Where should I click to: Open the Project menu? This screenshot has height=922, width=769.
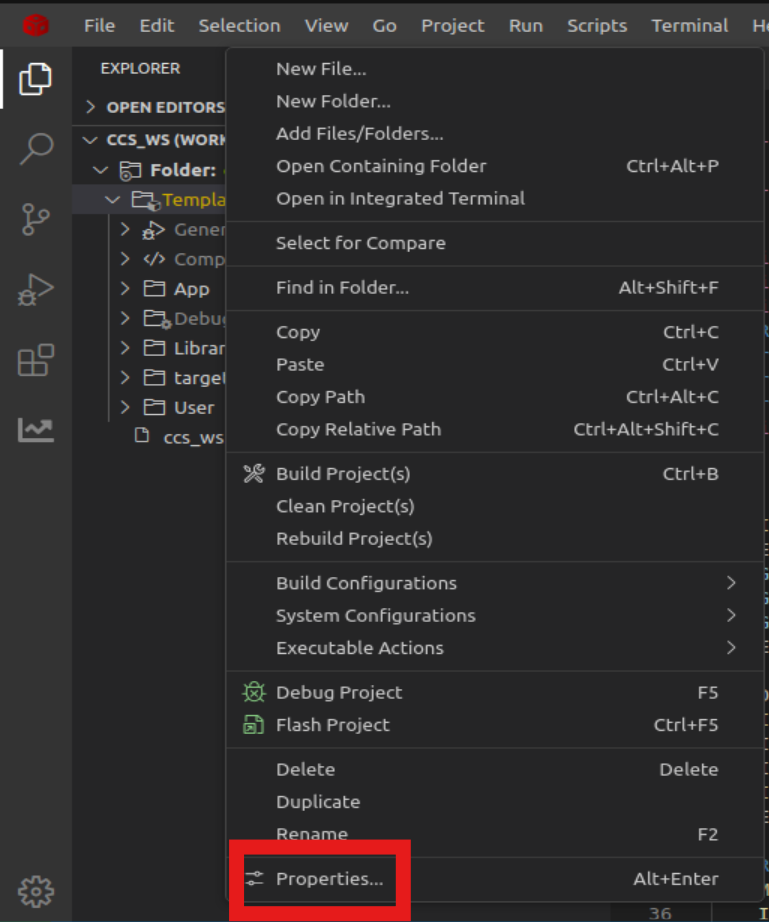[453, 25]
